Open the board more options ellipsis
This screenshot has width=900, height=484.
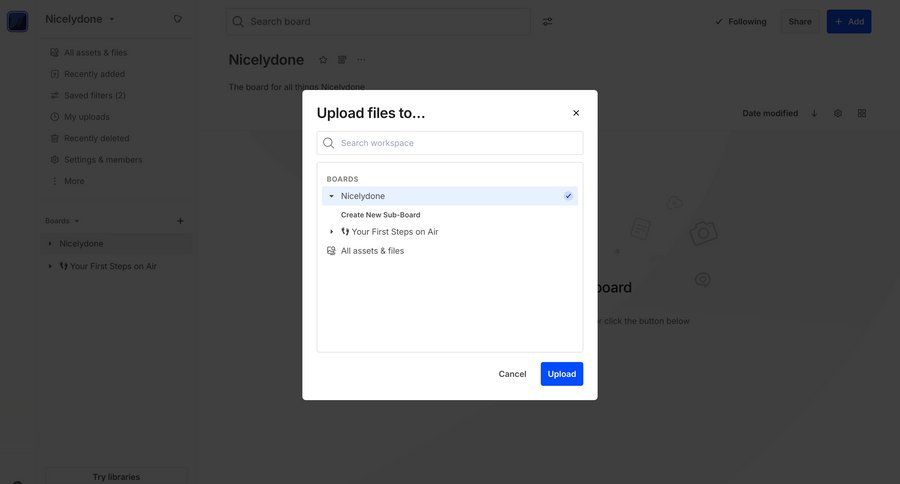[x=361, y=60]
